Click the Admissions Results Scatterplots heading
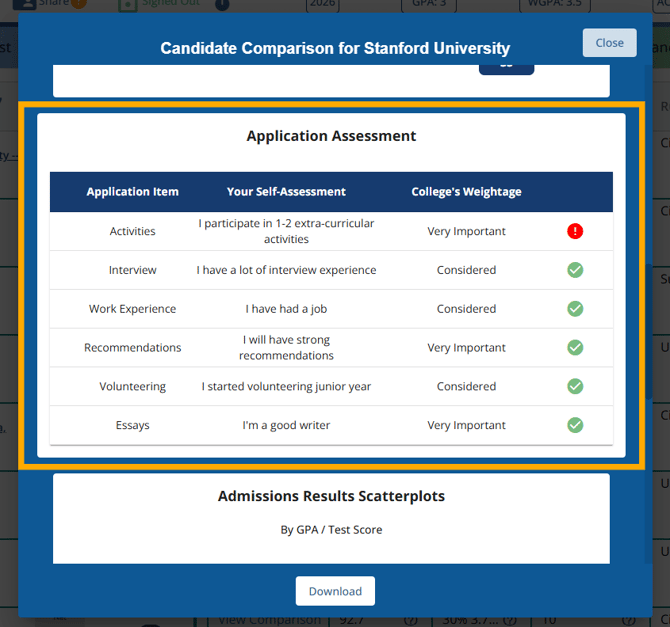The width and height of the screenshot is (670, 627). click(331, 496)
